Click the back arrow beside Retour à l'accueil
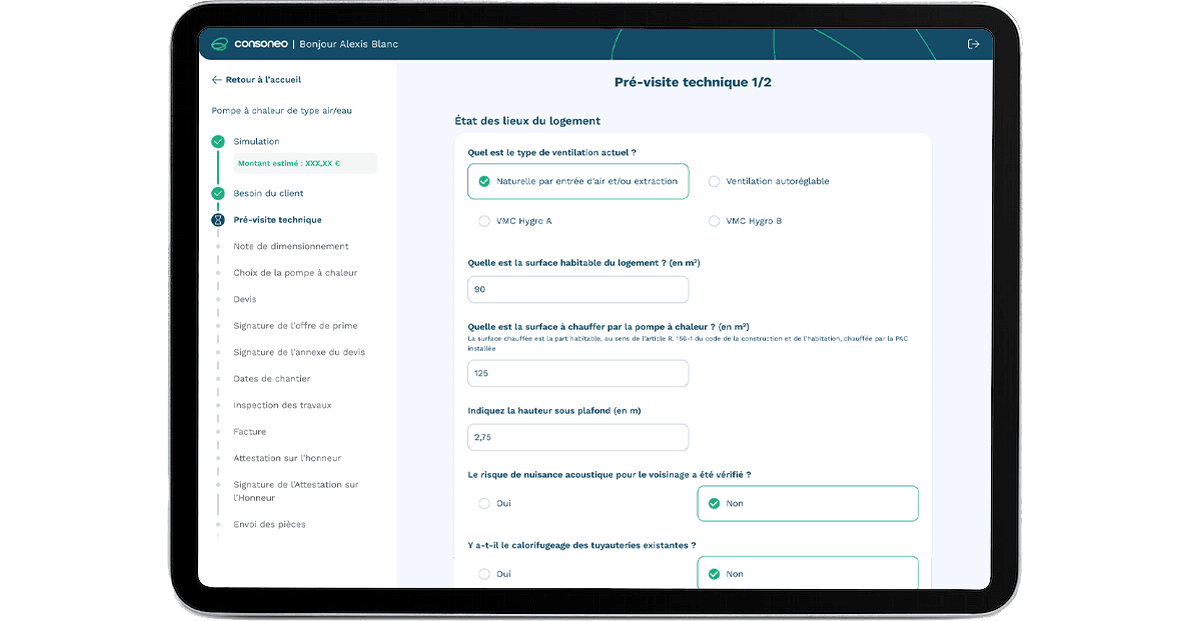The width and height of the screenshot is (1200, 621). [x=216, y=80]
